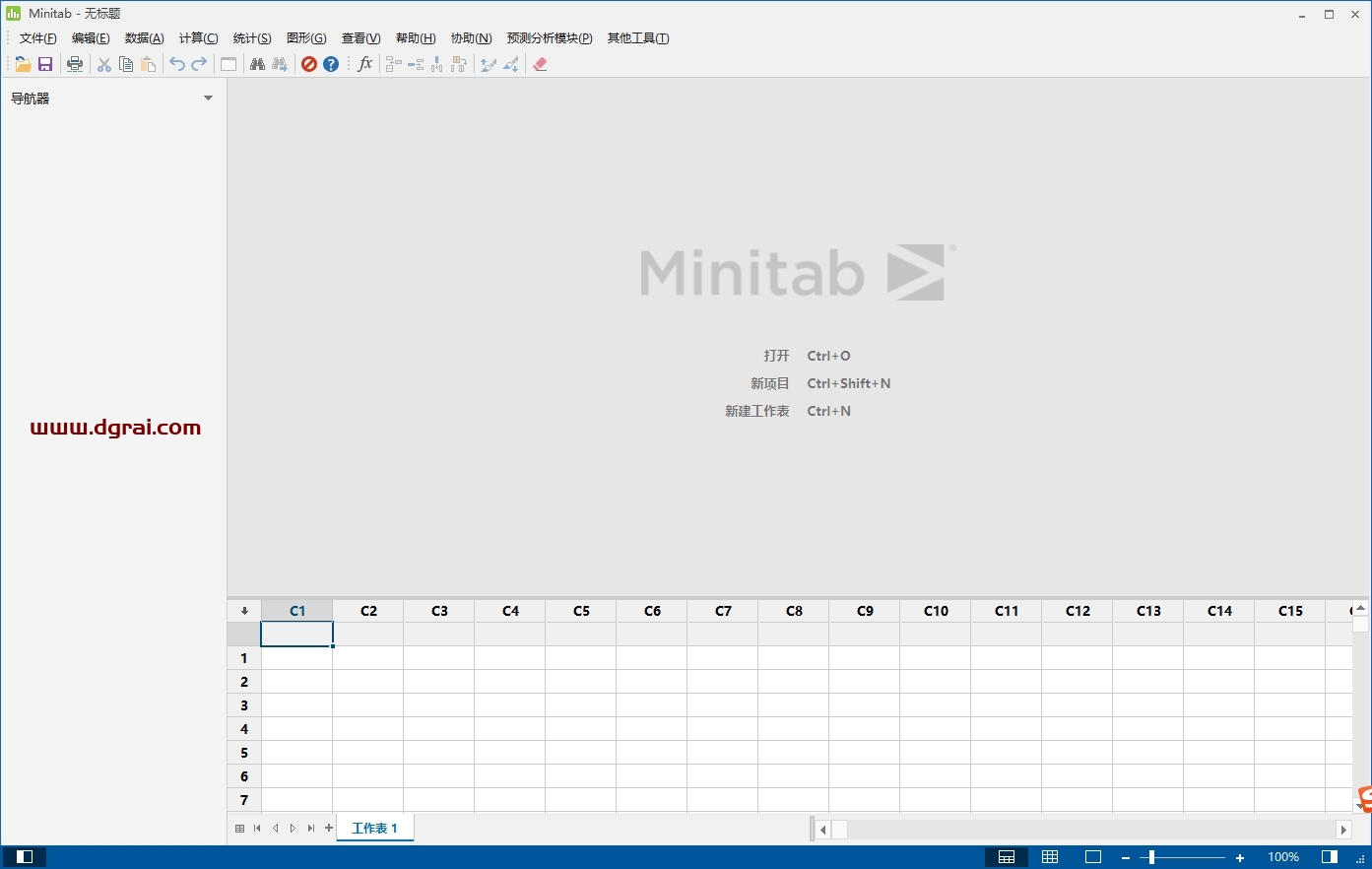Open the 帮助(H) menu
This screenshot has height=869, width=1372.
(x=416, y=38)
